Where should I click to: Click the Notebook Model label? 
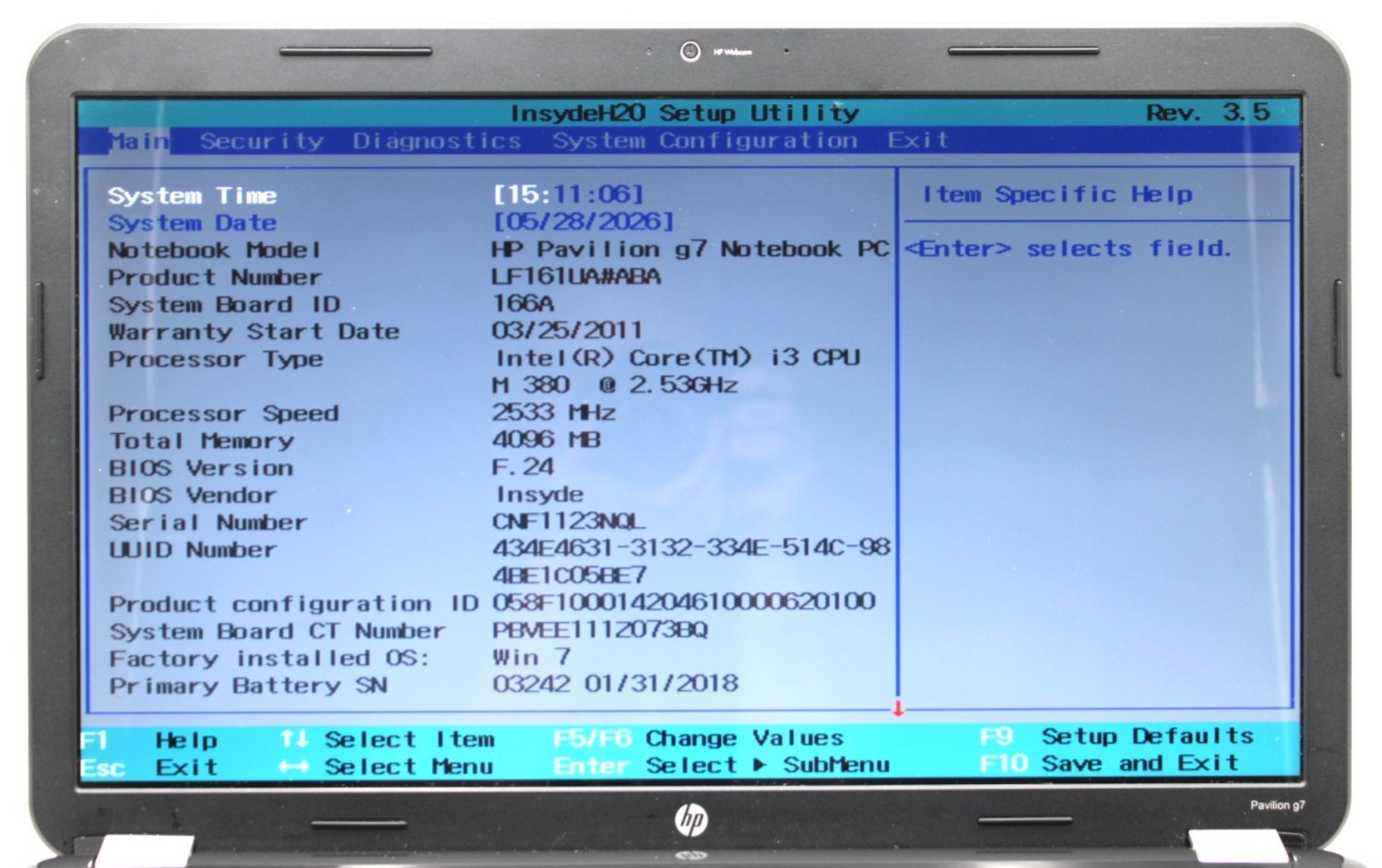pos(215,250)
